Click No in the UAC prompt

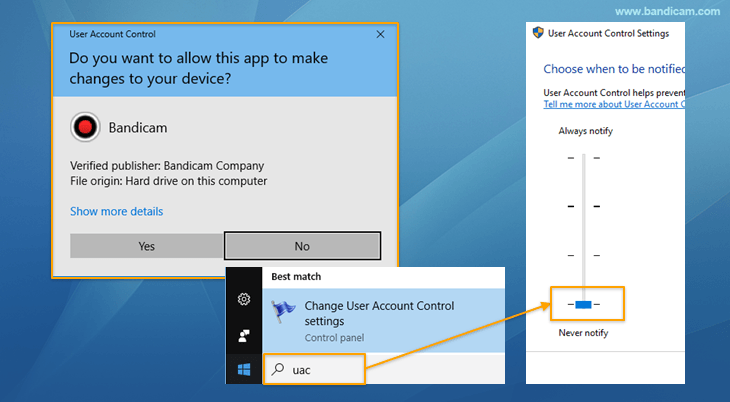tap(302, 246)
